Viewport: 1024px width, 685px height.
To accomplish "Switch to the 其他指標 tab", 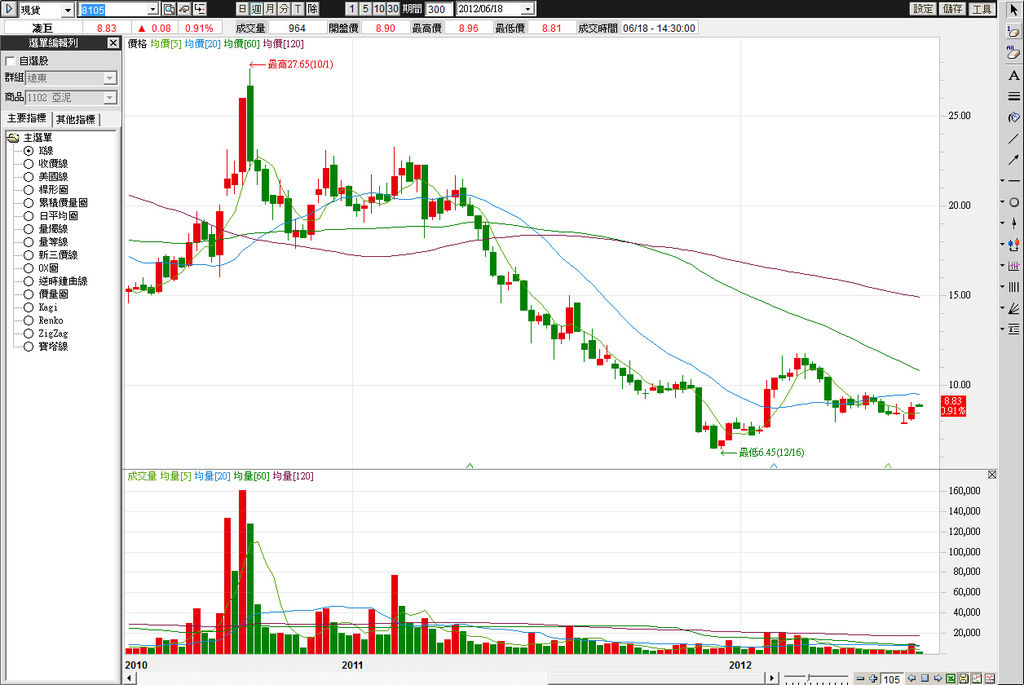I will pos(76,119).
